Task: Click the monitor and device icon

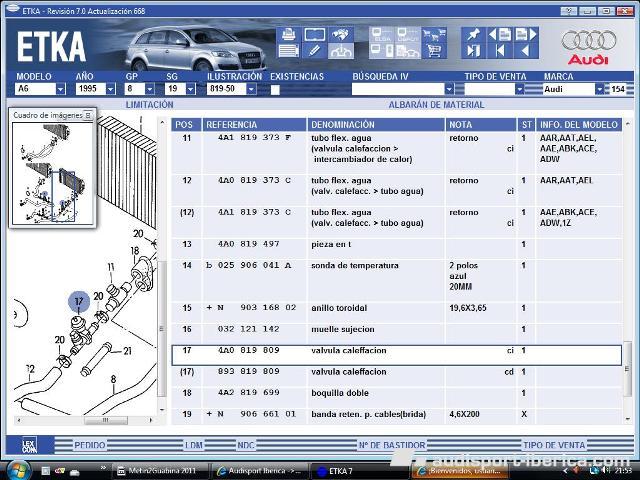Action: [x=382, y=51]
